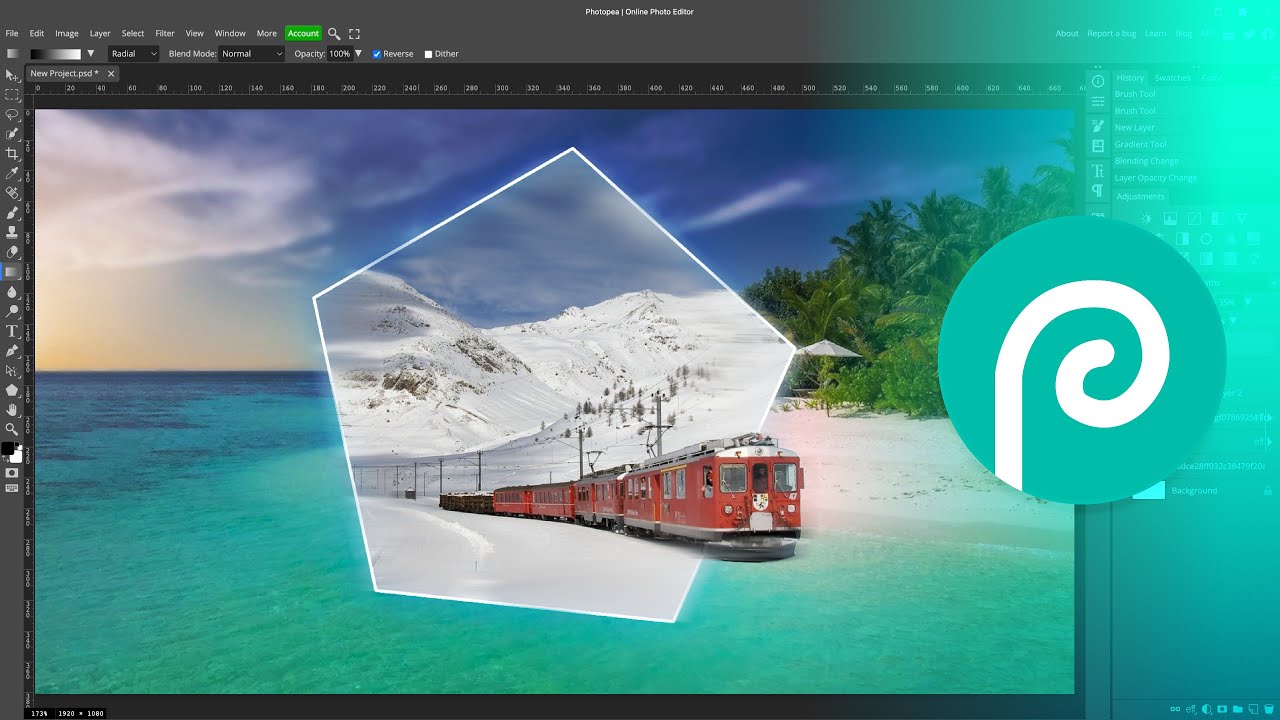Screen dimensions: 1280x720
Task: Select the Dodge tool
Action: pos(12,311)
